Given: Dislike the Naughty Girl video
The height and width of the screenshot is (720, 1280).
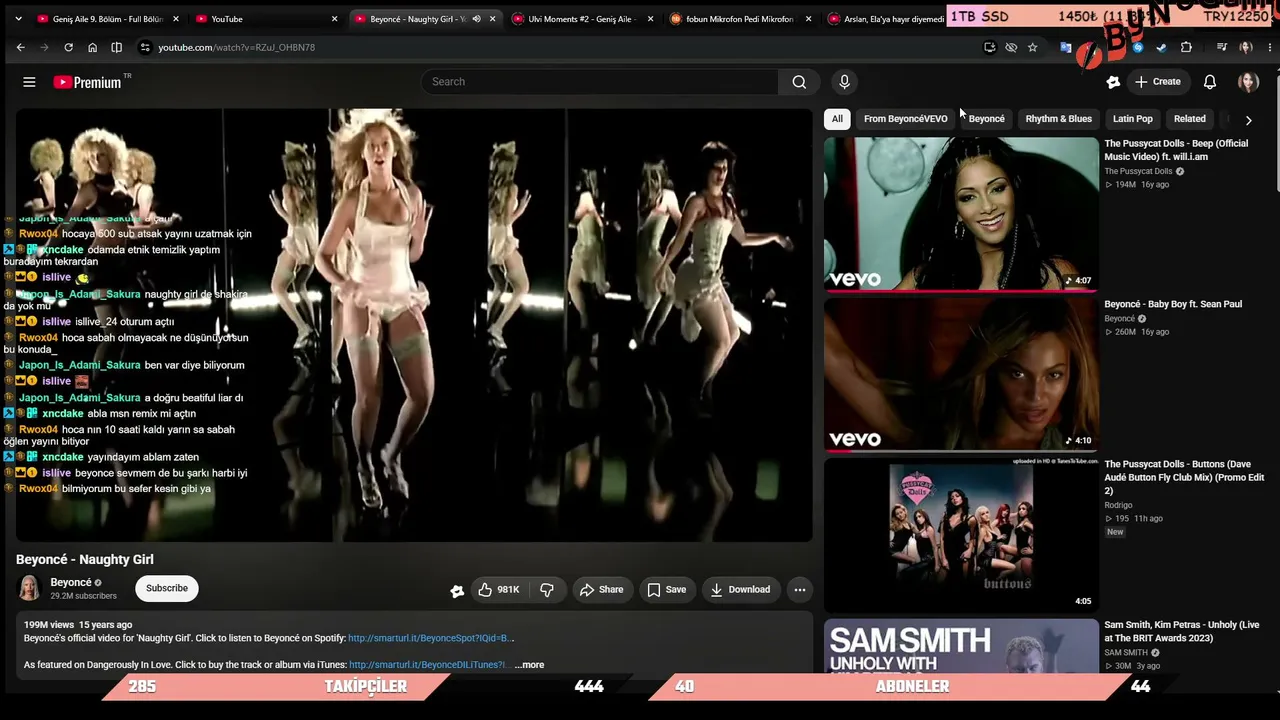Looking at the screenshot, I should (x=547, y=590).
